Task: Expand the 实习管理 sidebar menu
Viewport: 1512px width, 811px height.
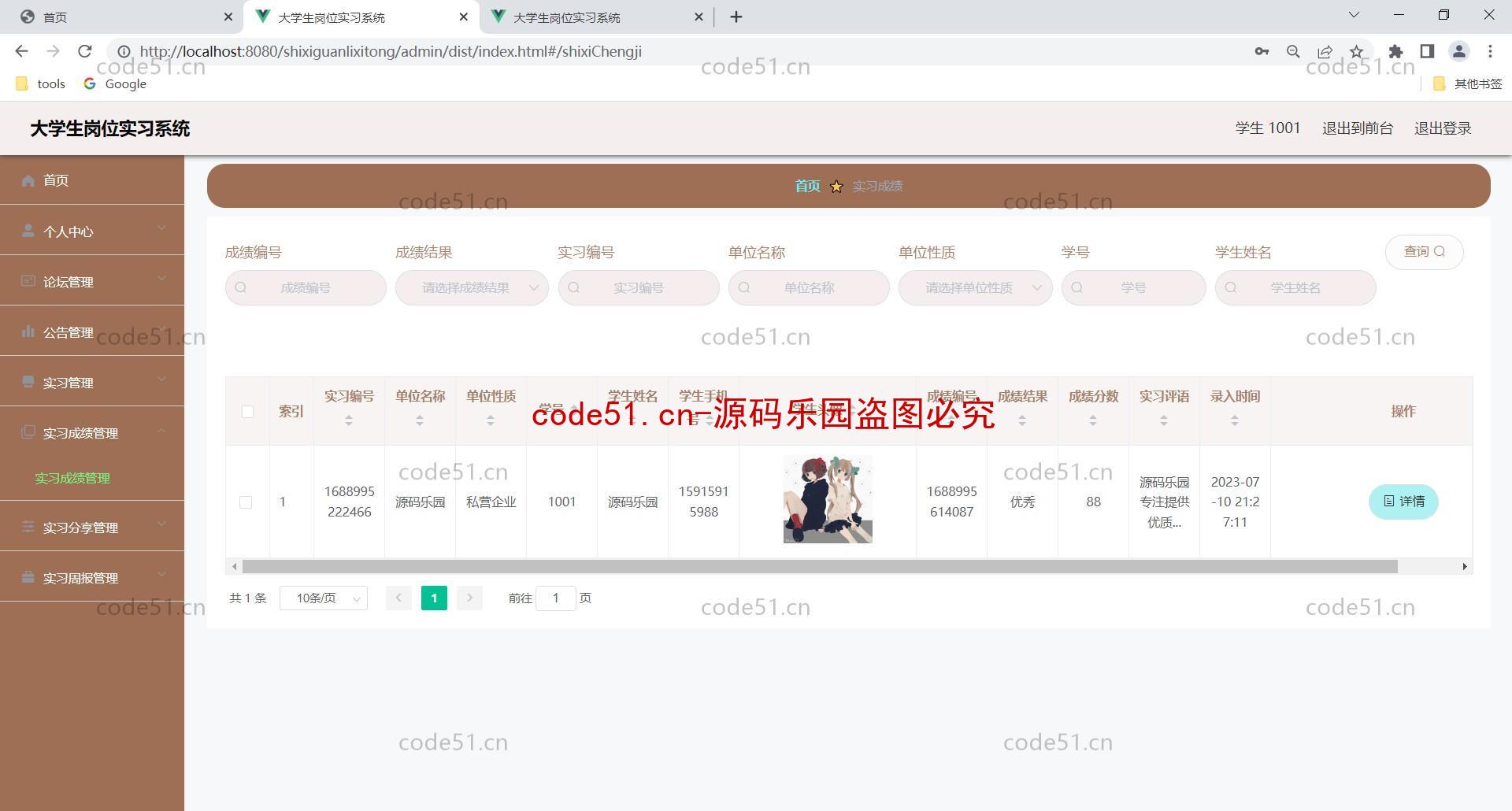Action: [92, 382]
